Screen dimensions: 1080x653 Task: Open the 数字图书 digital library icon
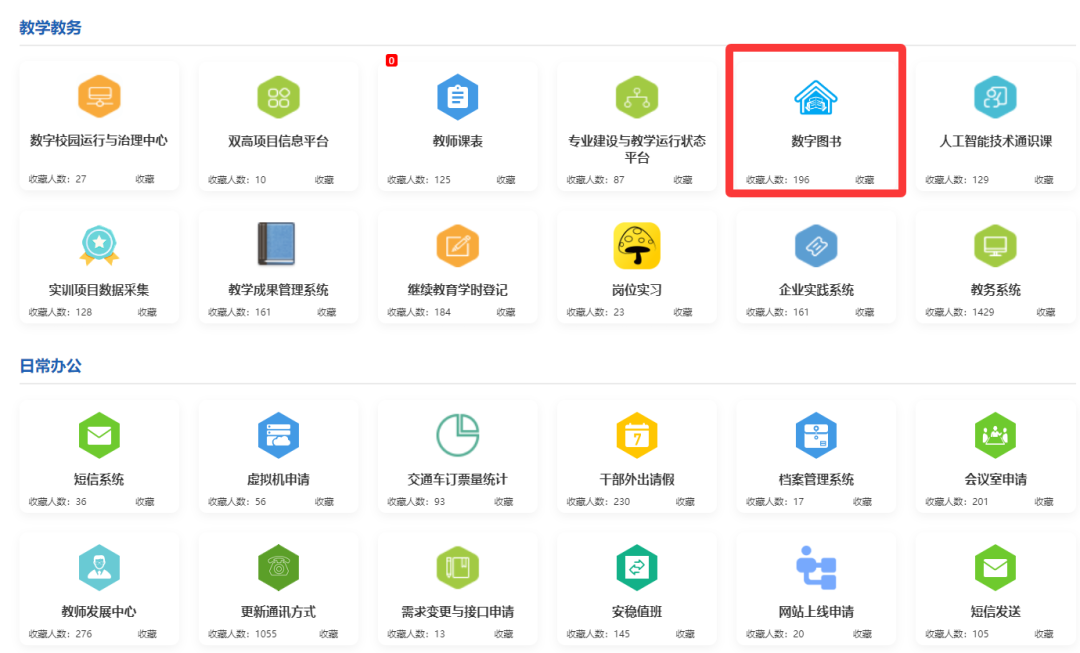tap(815, 98)
